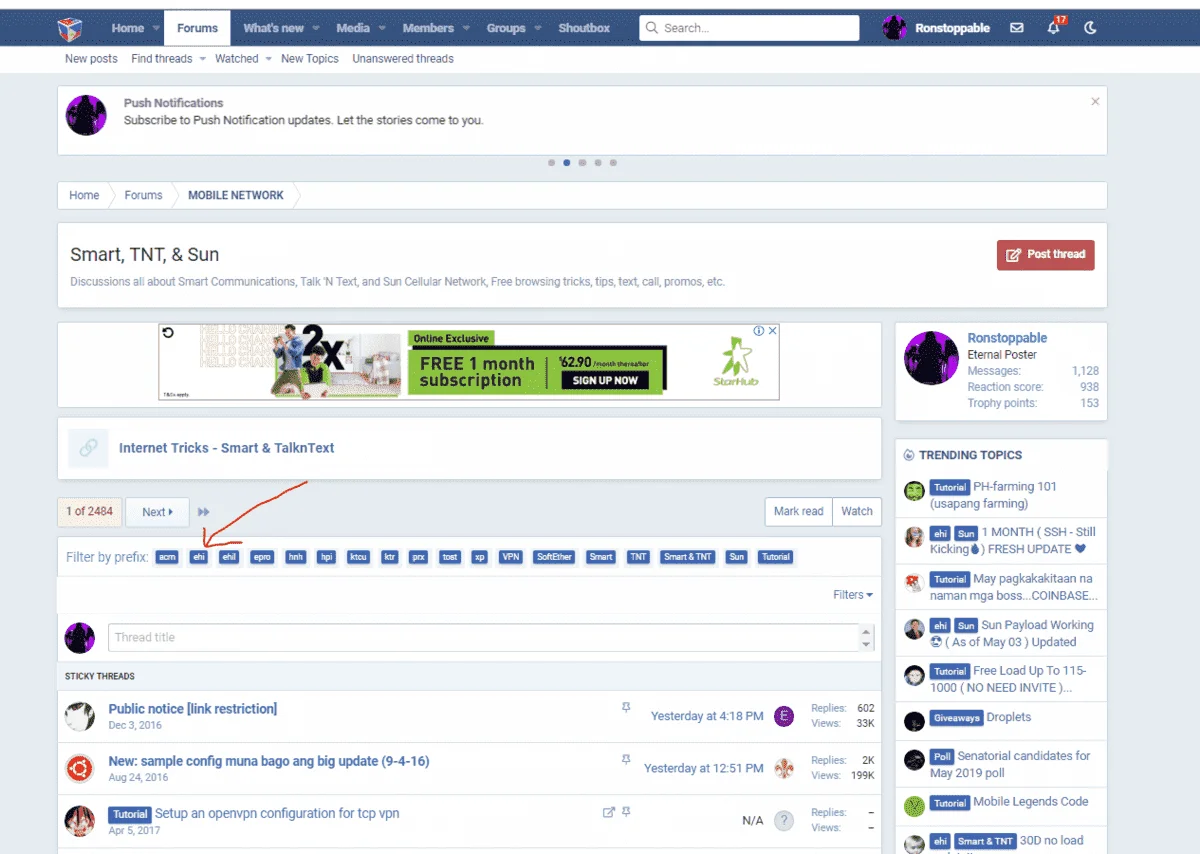Expand What's new dropdown arrow
This screenshot has width=1200, height=854.
[x=316, y=29]
